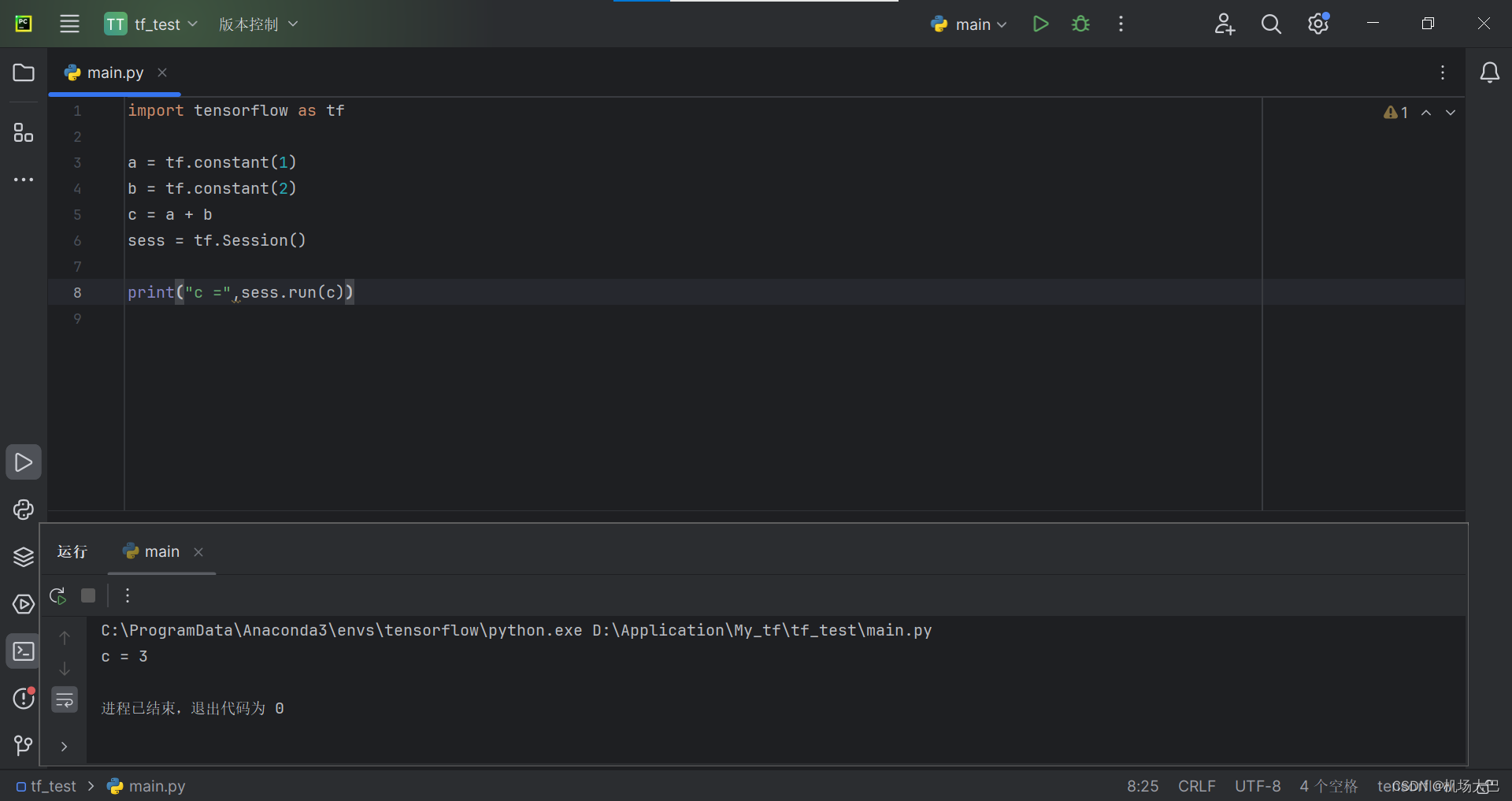1512x801 pixels.
Task: Toggle soft-wrap in run console
Action: (x=65, y=699)
